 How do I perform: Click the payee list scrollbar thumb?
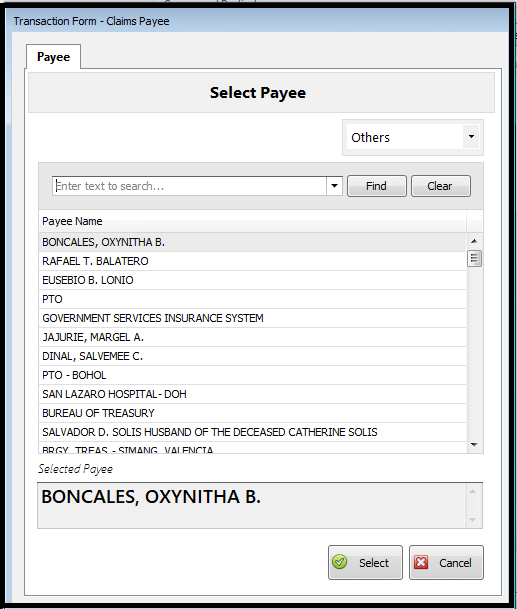pyautogui.click(x=474, y=259)
